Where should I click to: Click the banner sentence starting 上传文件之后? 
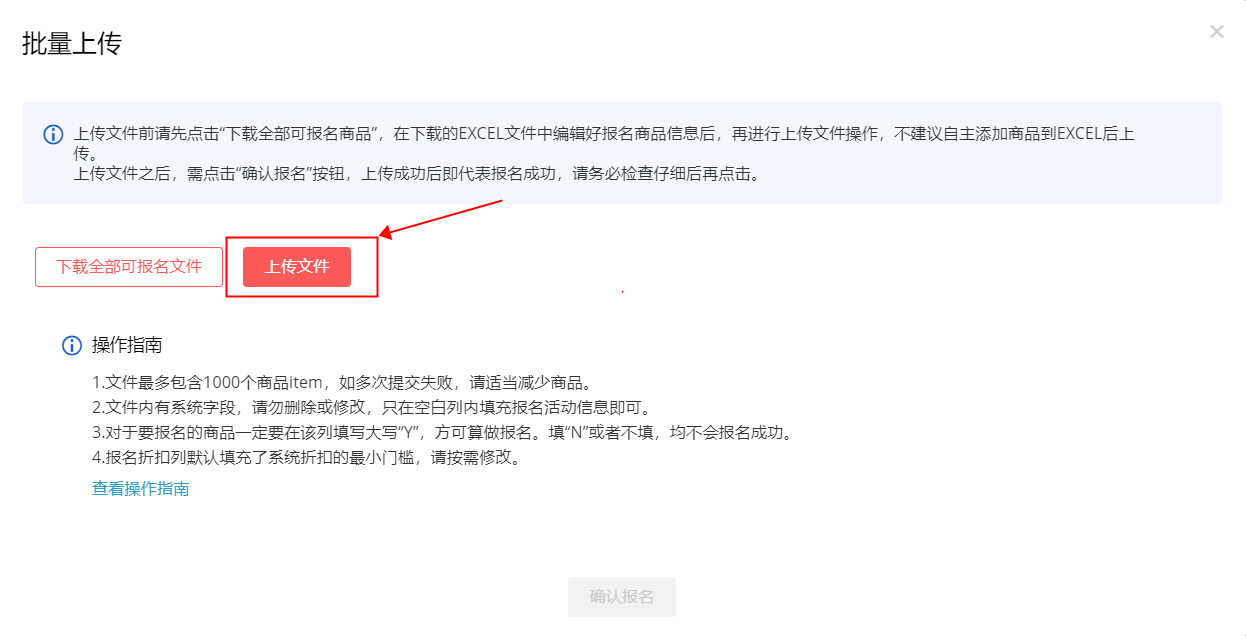coord(417,174)
